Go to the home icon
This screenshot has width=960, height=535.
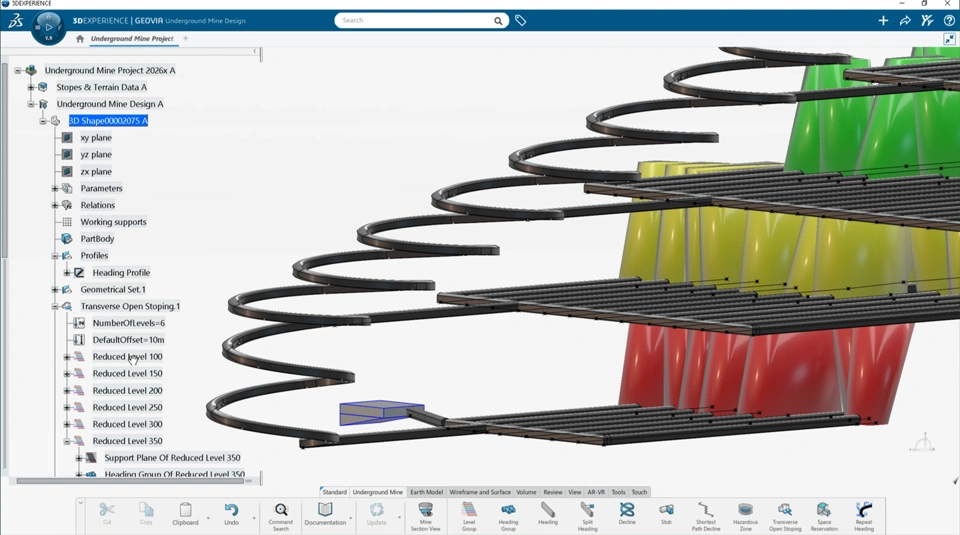click(x=80, y=39)
